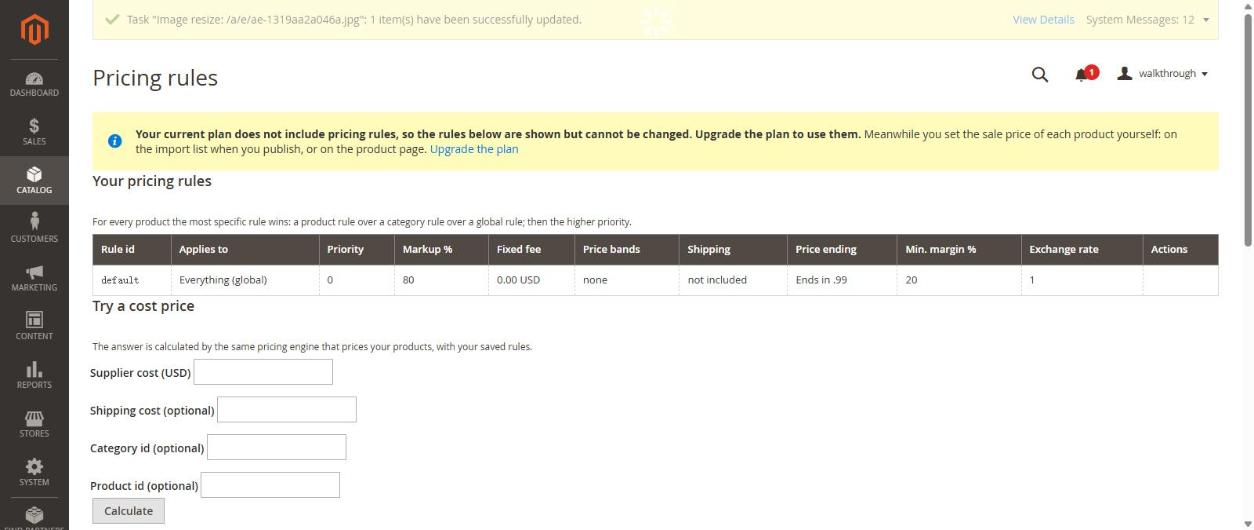The height and width of the screenshot is (530, 1254).
Task: Focus the Product id (optional) field
Action: click(270, 485)
